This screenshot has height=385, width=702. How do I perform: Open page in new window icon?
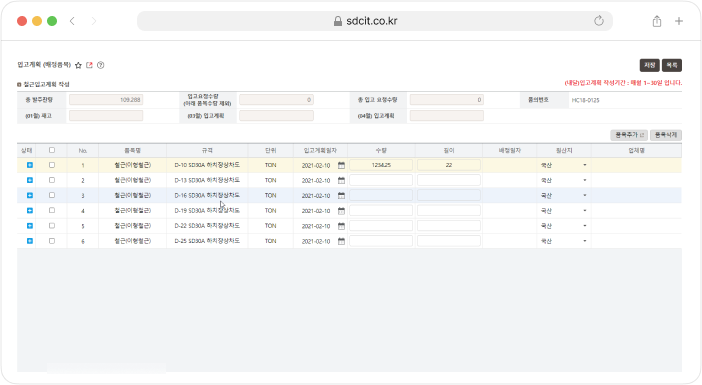(x=89, y=65)
